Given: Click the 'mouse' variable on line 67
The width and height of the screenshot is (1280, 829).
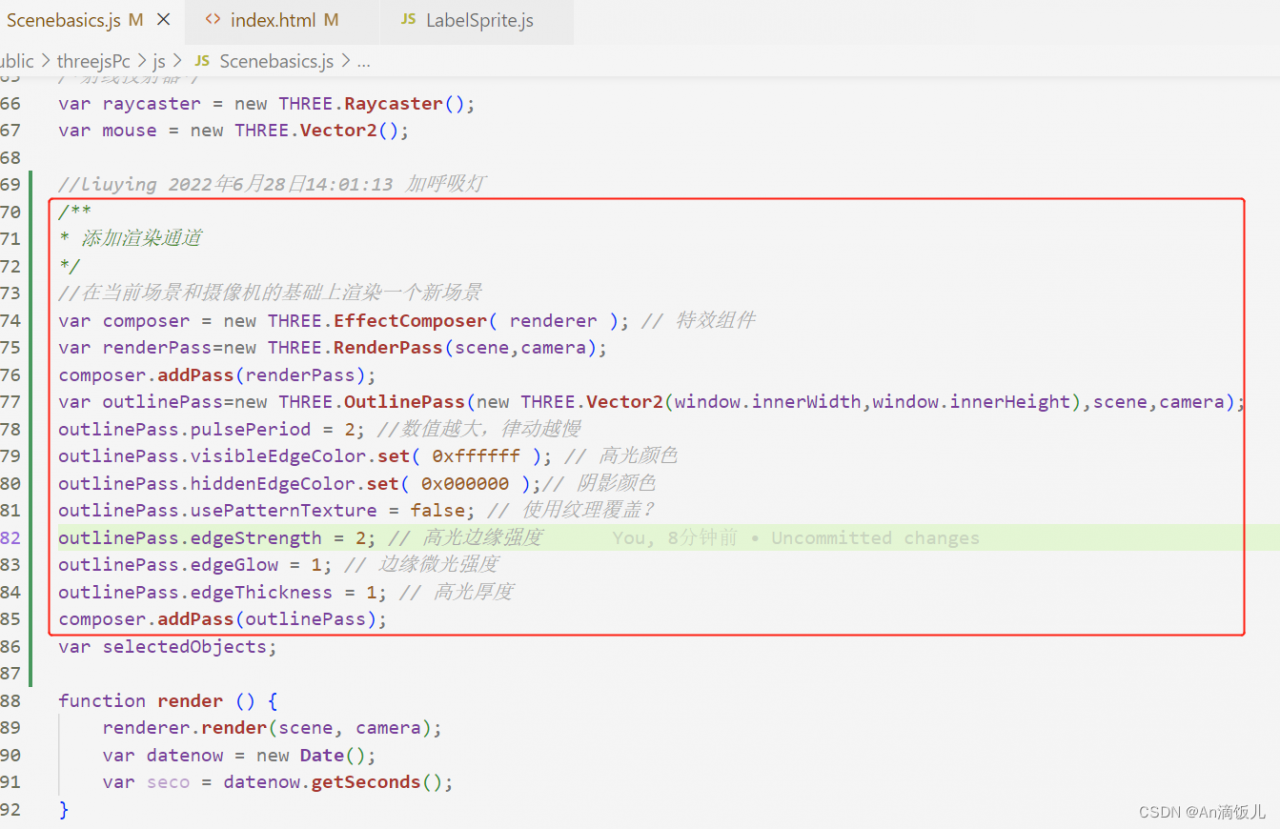Looking at the screenshot, I should click(130, 130).
